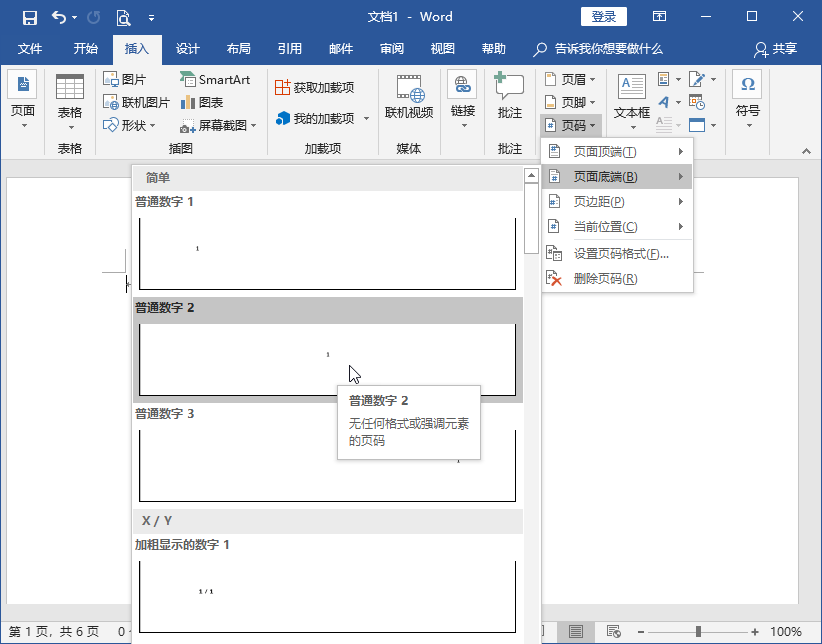Insert a Chart (图表)

click(x=202, y=102)
